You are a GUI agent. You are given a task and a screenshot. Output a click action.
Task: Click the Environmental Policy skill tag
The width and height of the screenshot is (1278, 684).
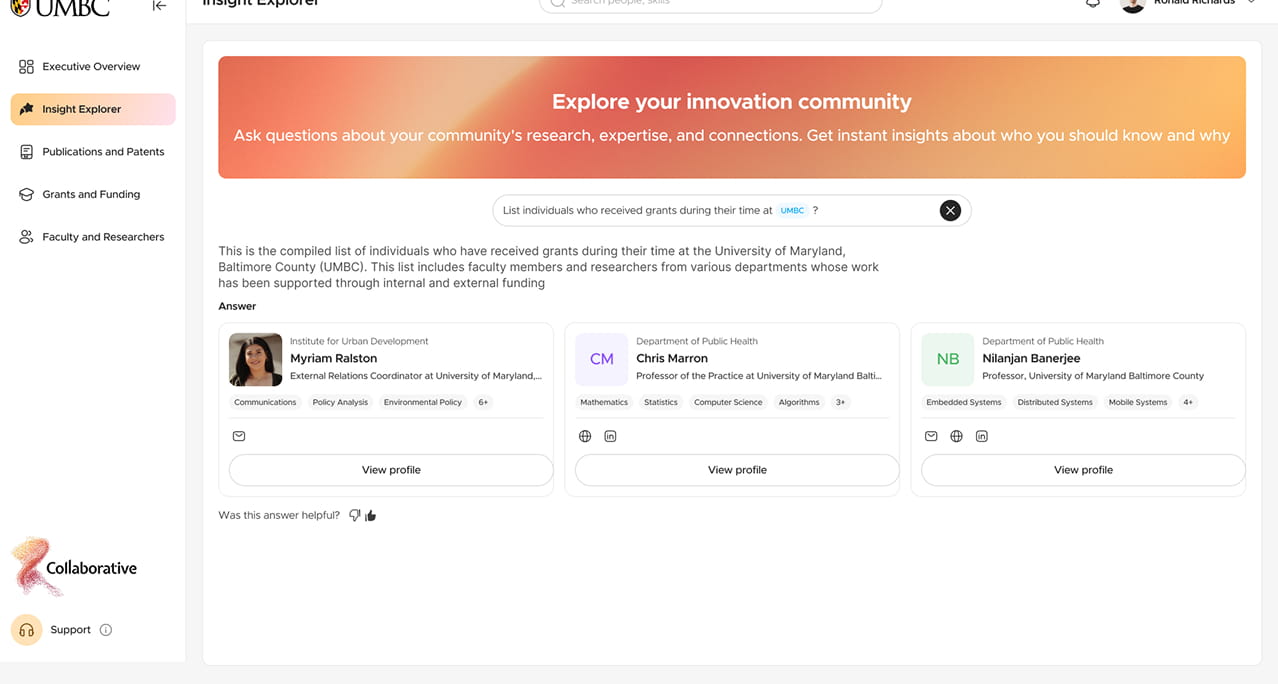click(423, 402)
